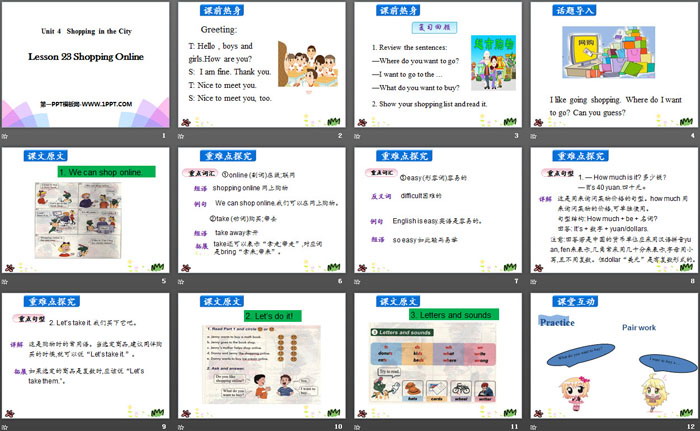The image size is (700, 431).
Task: Click the 'Greeting:' text on slide 2
Action: point(219,29)
